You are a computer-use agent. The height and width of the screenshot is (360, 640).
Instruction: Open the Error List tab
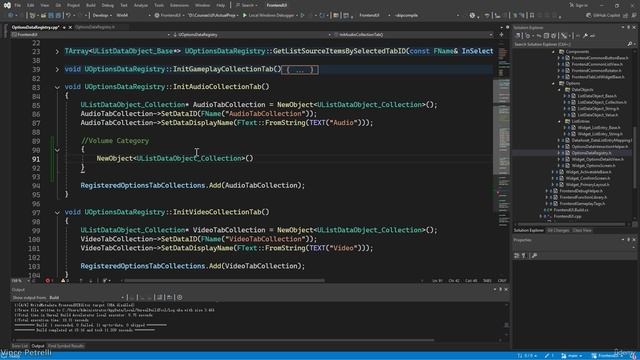click(x=20, y=346)
